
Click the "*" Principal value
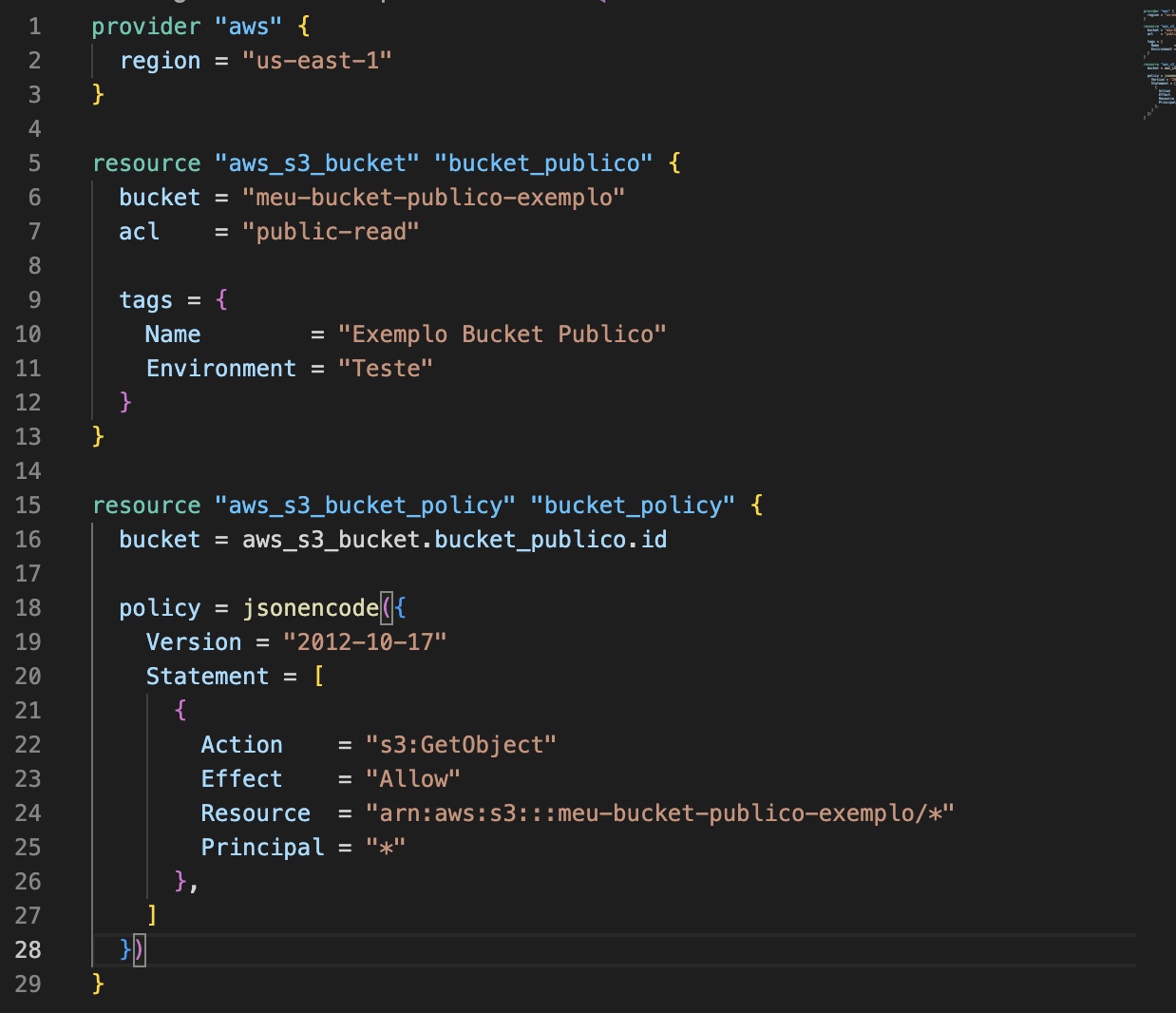pos(386,849)
